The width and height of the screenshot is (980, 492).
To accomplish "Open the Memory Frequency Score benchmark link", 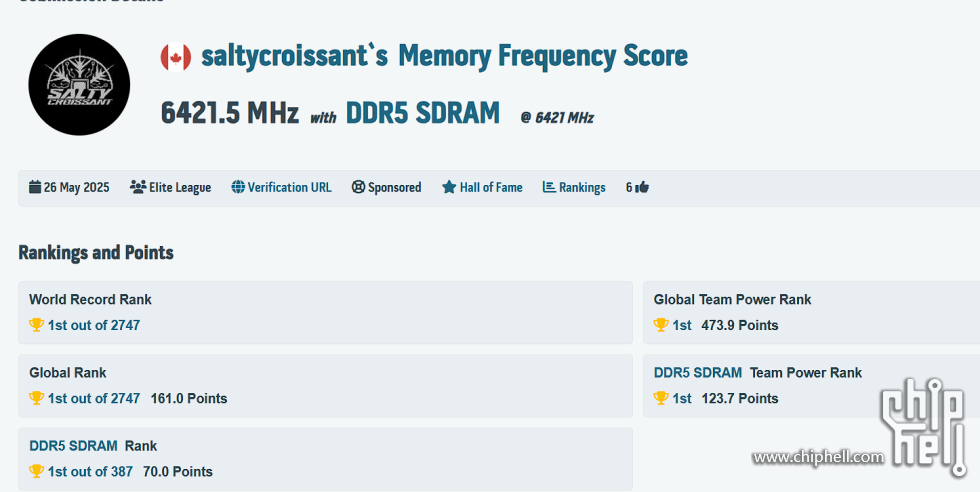I will point(543,56).
